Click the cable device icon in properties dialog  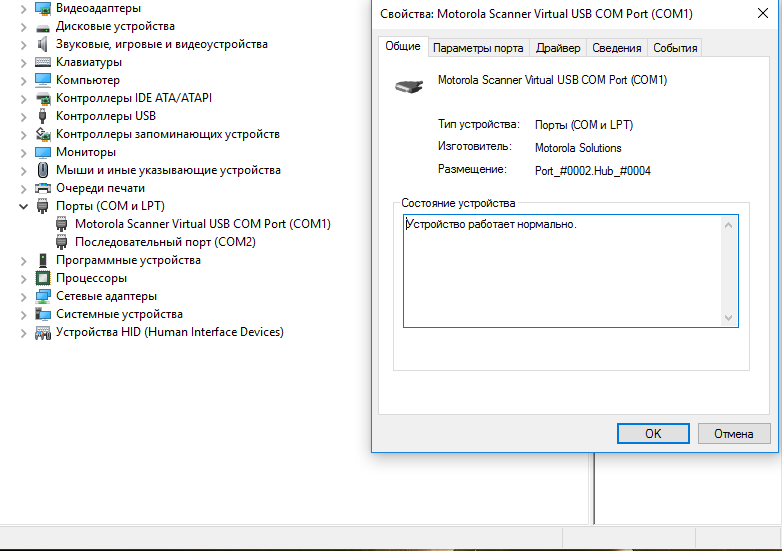point(409,86)
